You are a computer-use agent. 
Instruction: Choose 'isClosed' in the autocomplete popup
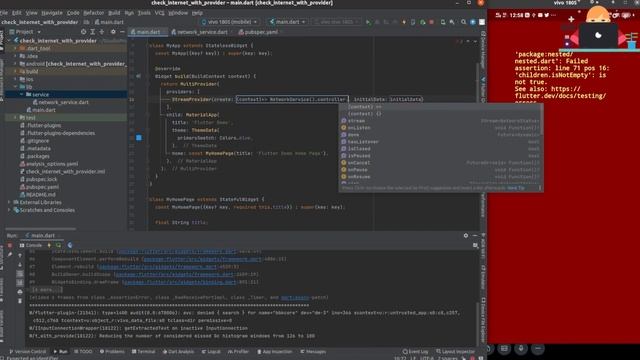tap(440, 149)
